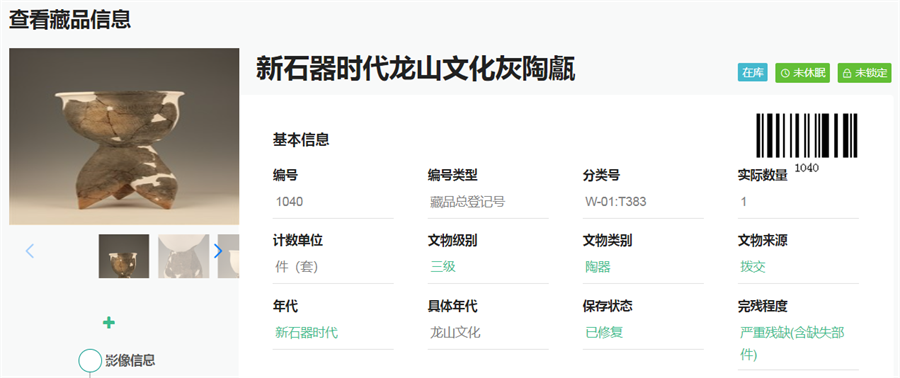
Task: Click the 编号 field label
Action: pos(285,176)
